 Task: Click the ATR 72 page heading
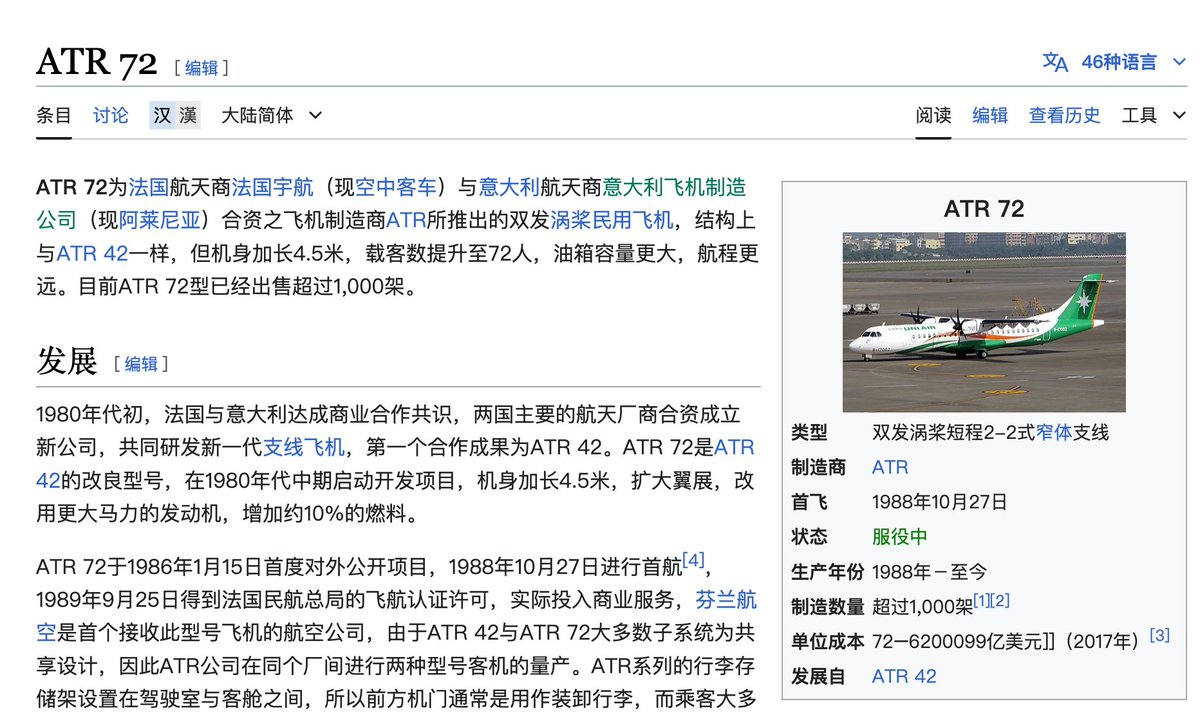tap(96, 63)
